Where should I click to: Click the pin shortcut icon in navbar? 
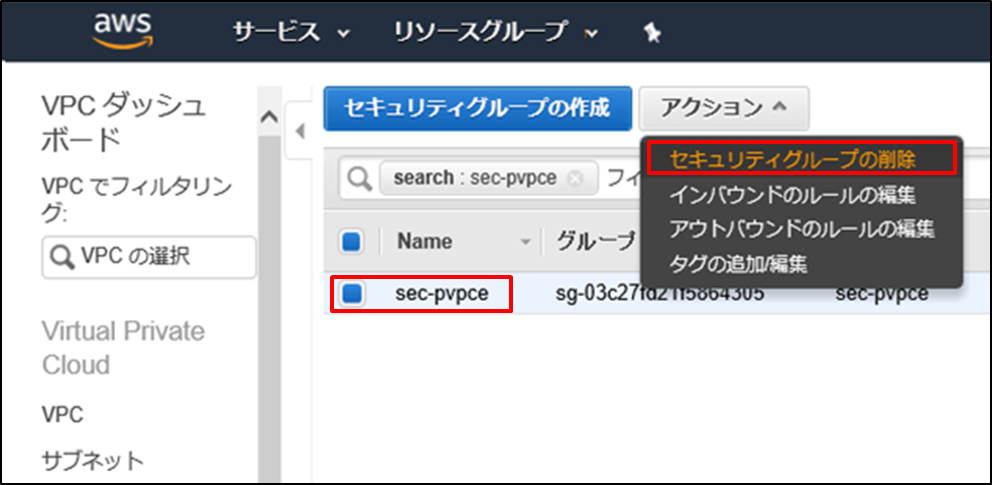[x=651, y=33]
